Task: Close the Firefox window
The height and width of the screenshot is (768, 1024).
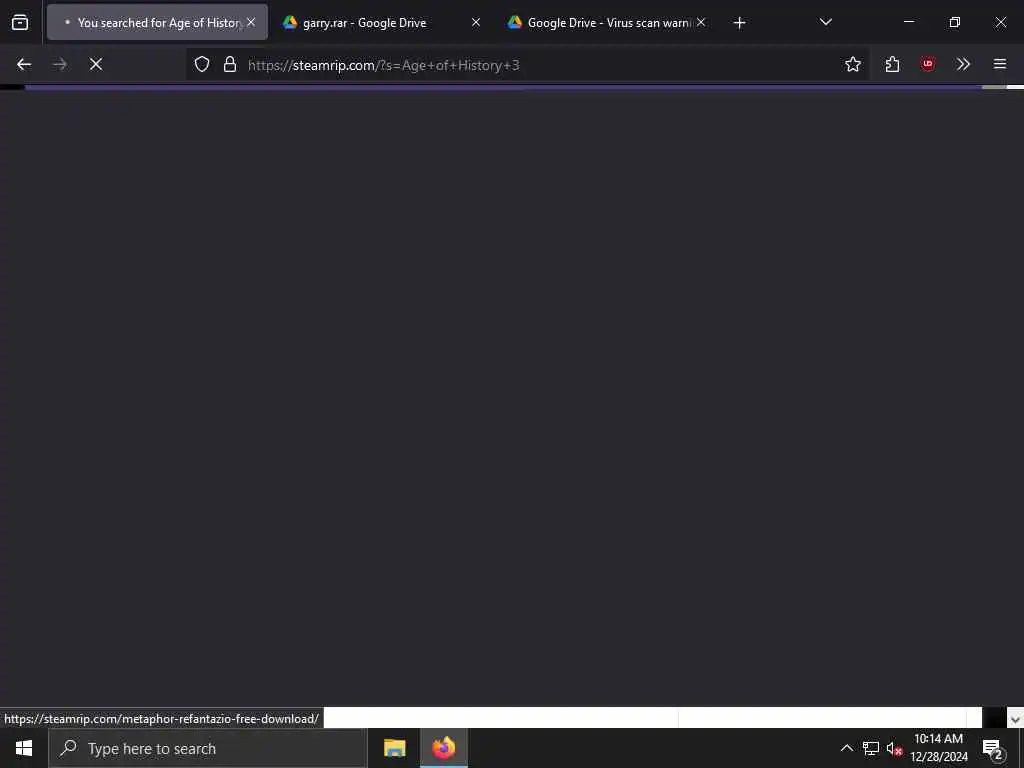Action: pyautogui.click(x=1000, y=22)
